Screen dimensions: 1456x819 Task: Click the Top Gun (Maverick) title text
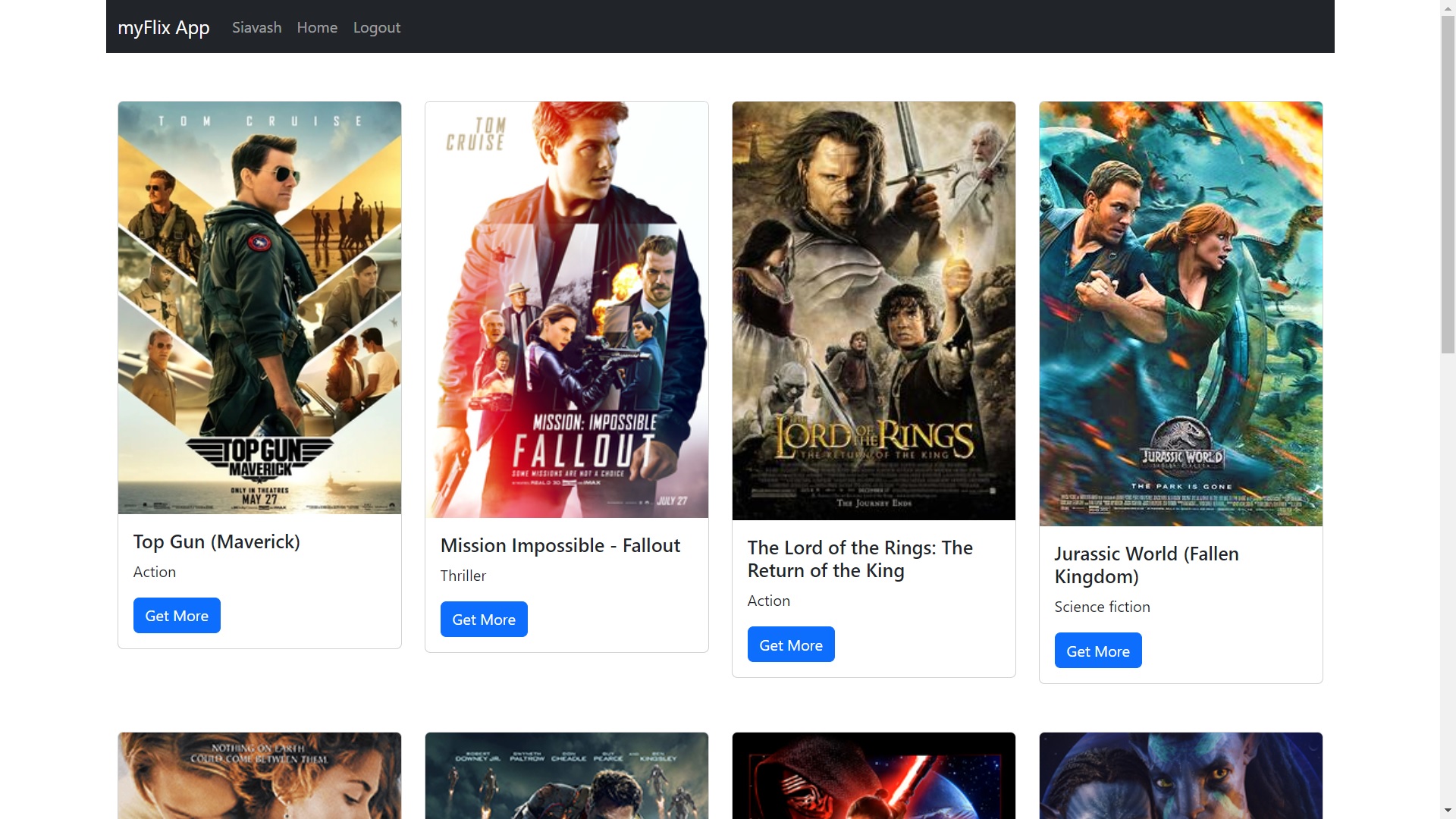click(x=217, y=541)
